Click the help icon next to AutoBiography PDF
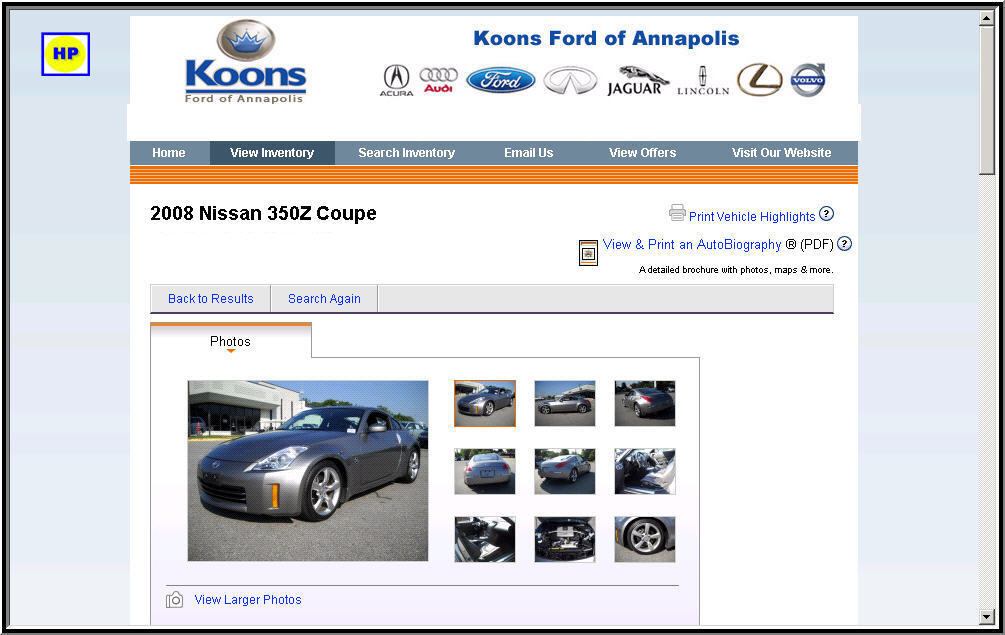Image resolution: width=1005 pixels, height=635 pixels. [x=845, y=243]
